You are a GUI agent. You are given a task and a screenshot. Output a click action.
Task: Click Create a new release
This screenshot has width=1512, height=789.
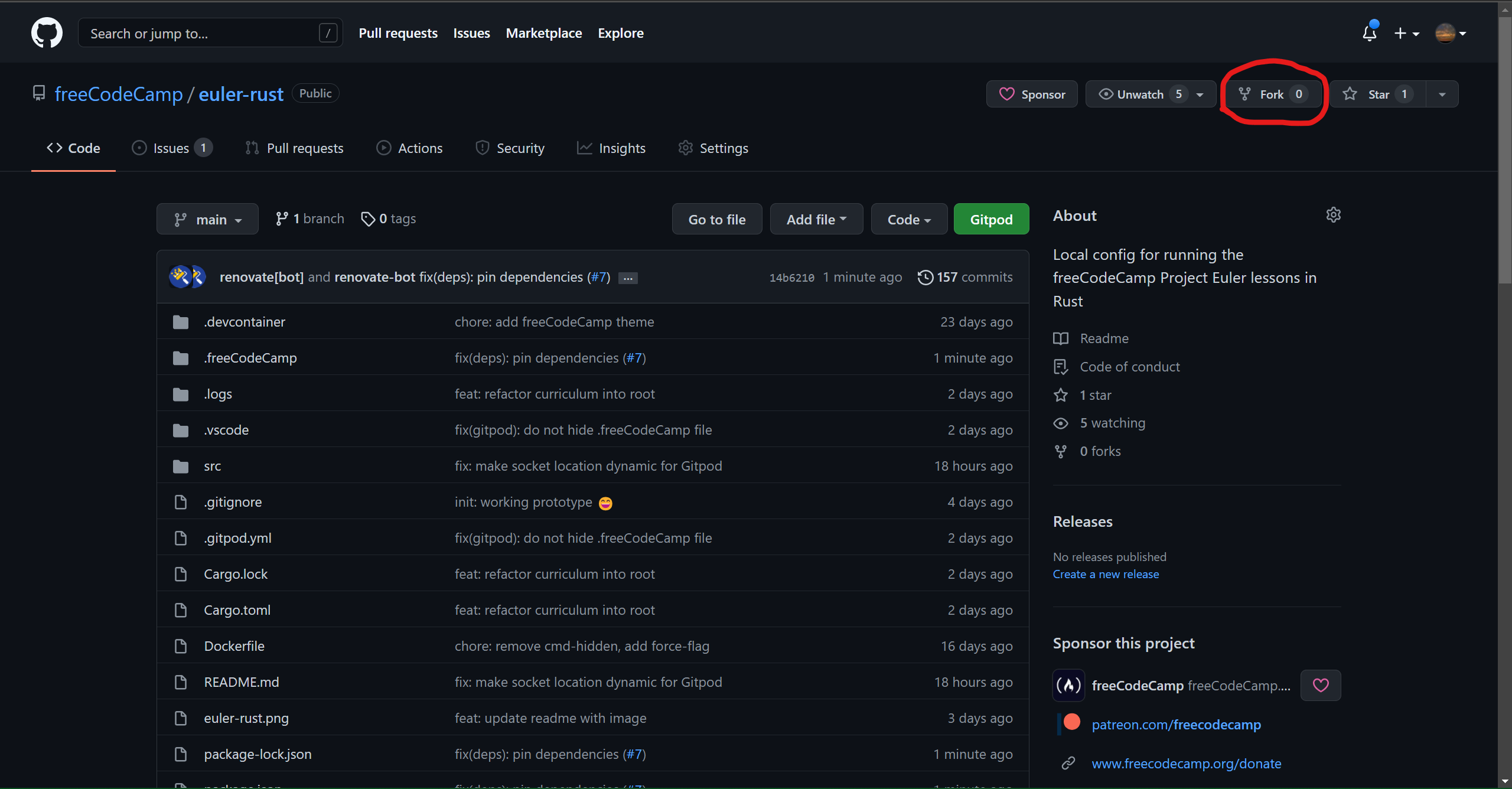point(1106,574)
